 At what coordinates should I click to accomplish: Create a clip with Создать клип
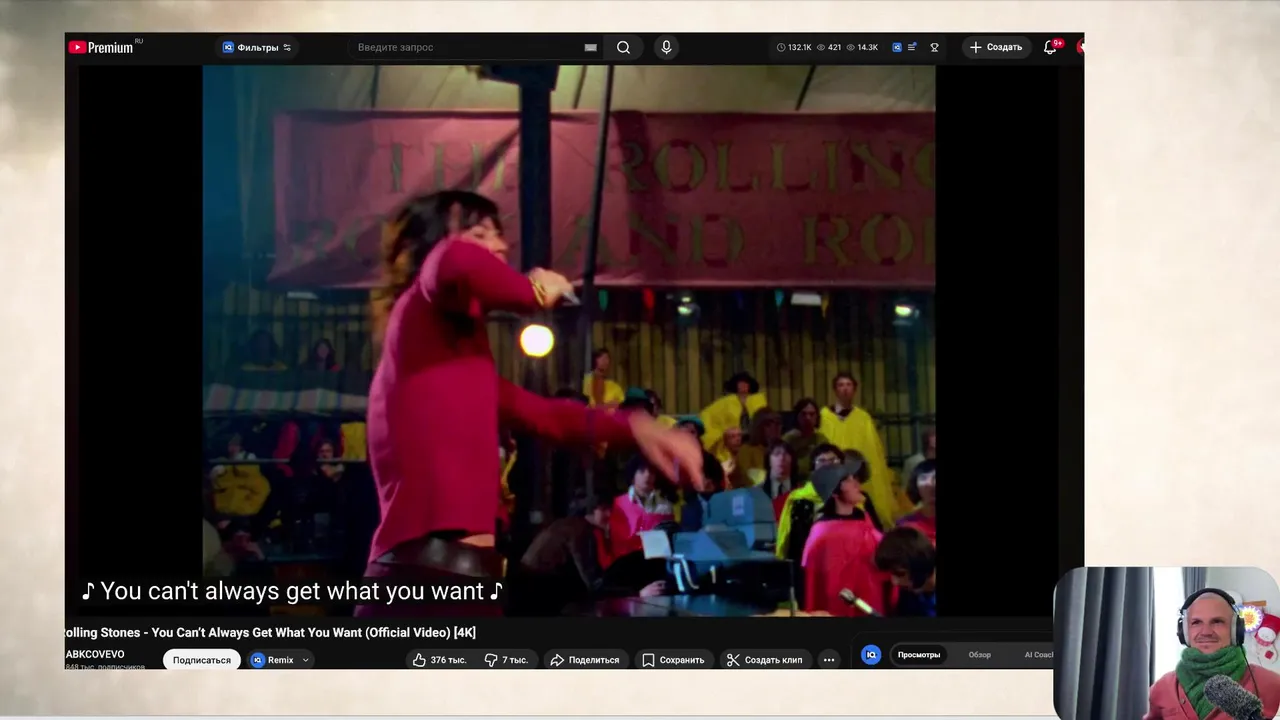click(764, 660)
